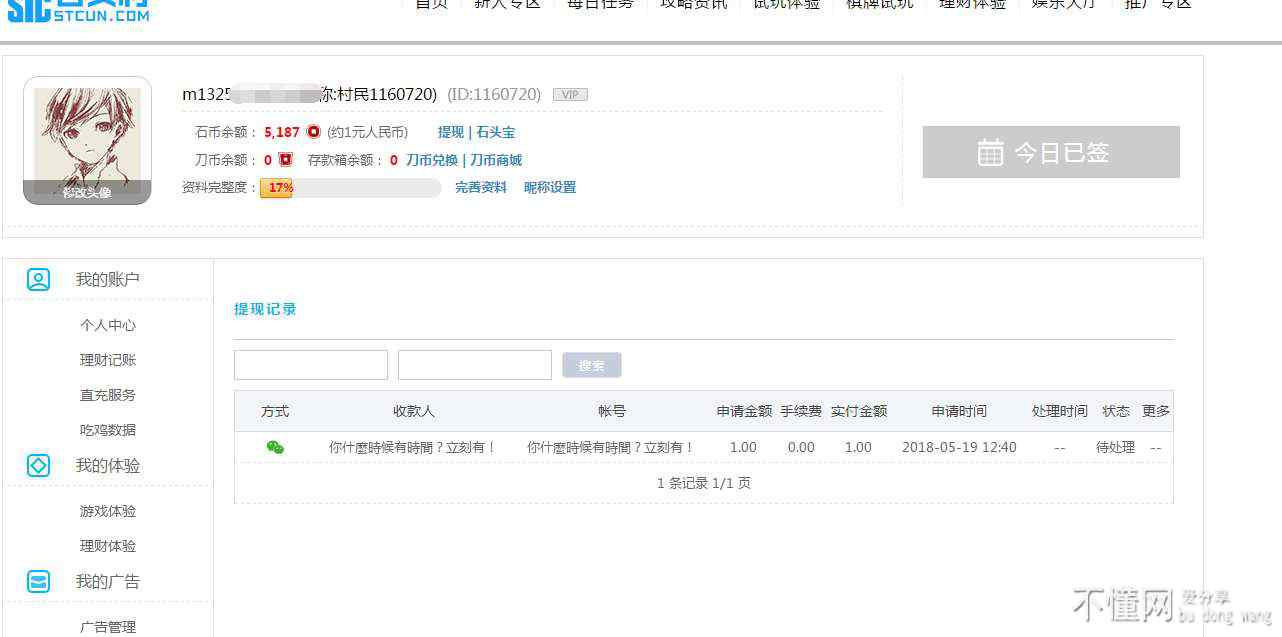Click the payee name in 收款人 column

413,447
